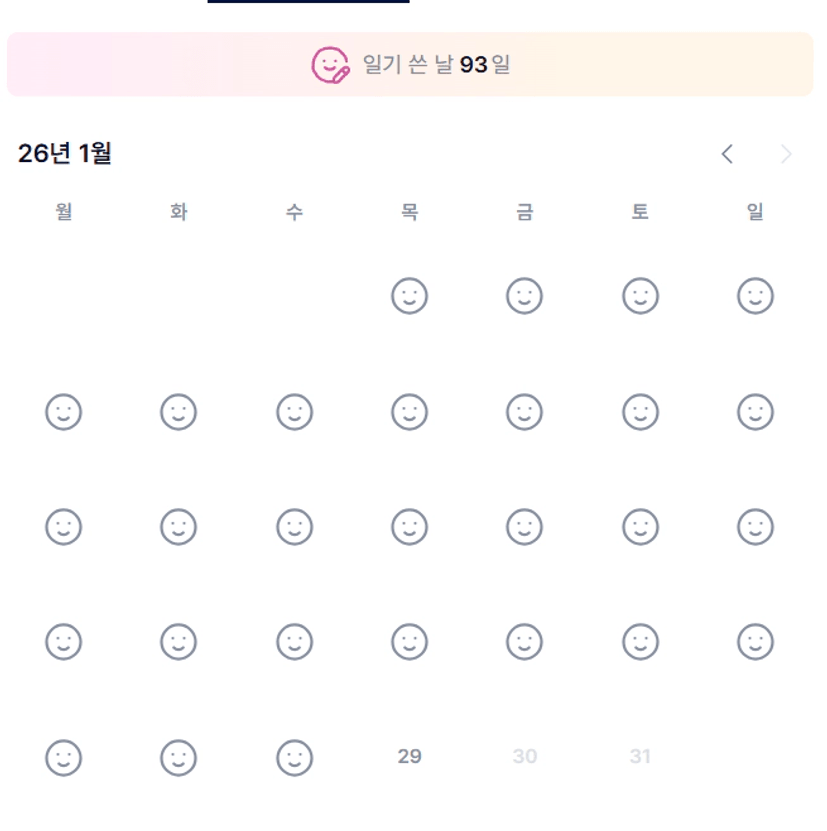The image size is (827, 831).
Task: Click the second-row Wednesday smiley face
Action: 294,411
